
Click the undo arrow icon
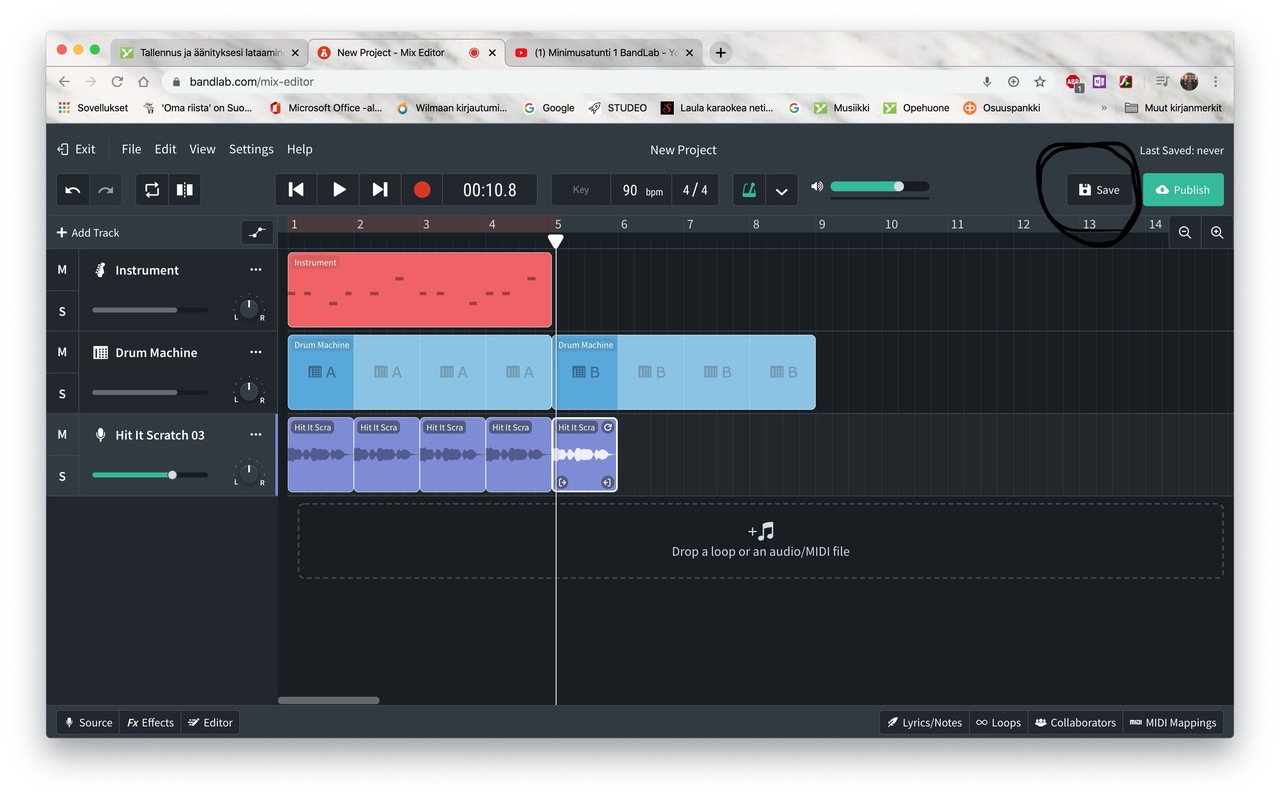pos(73,190)
